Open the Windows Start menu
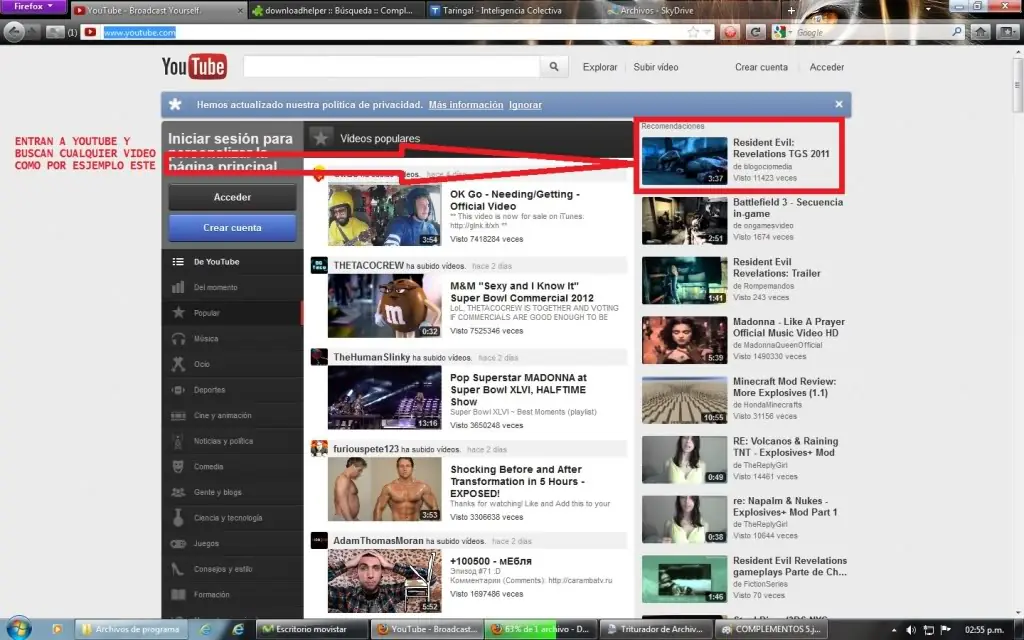 (18, 628)
